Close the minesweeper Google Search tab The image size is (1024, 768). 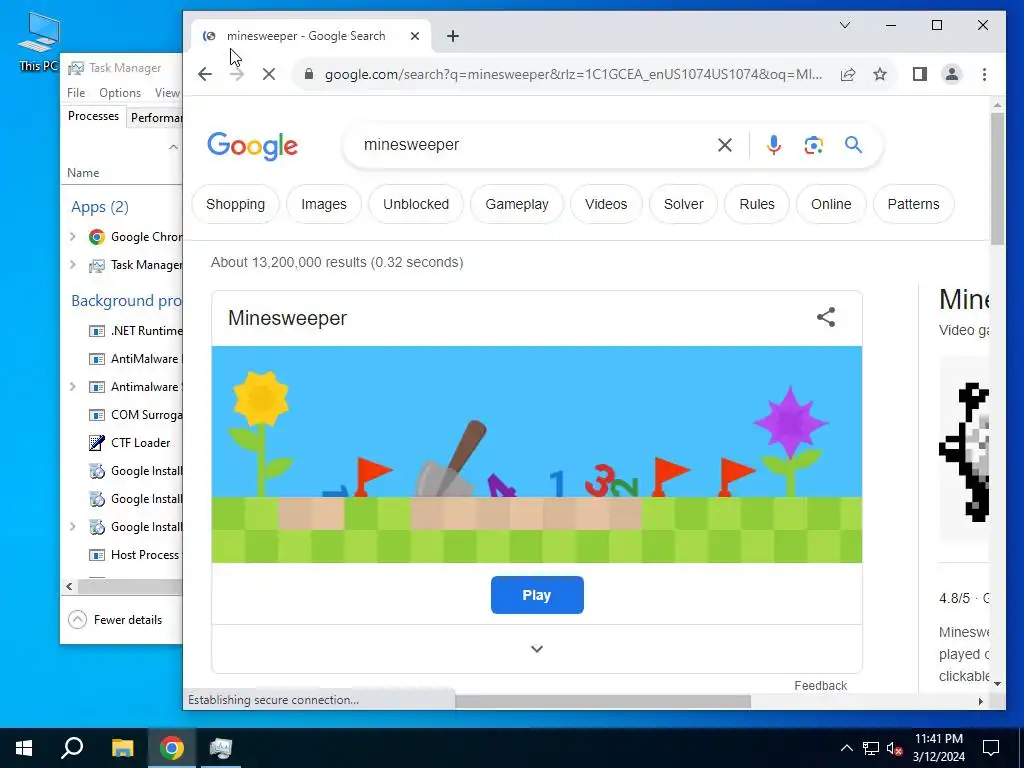coord(415,36)
